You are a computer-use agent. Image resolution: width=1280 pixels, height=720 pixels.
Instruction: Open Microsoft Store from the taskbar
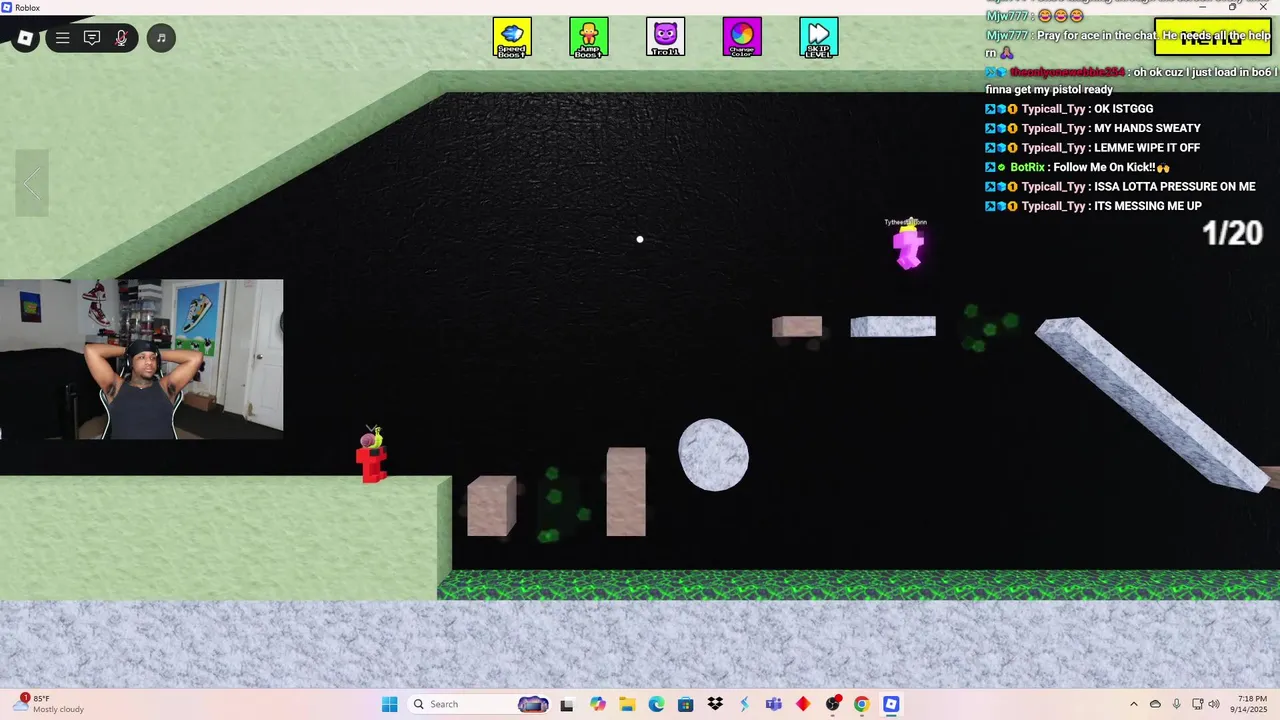[686, 704]
